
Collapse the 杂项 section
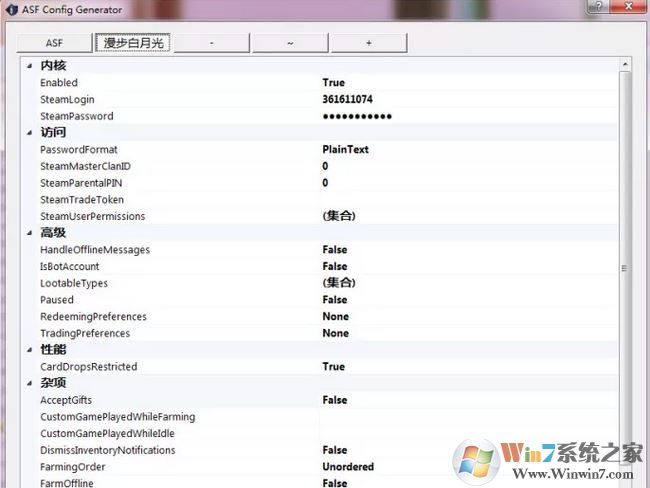[x=29, y=383]
